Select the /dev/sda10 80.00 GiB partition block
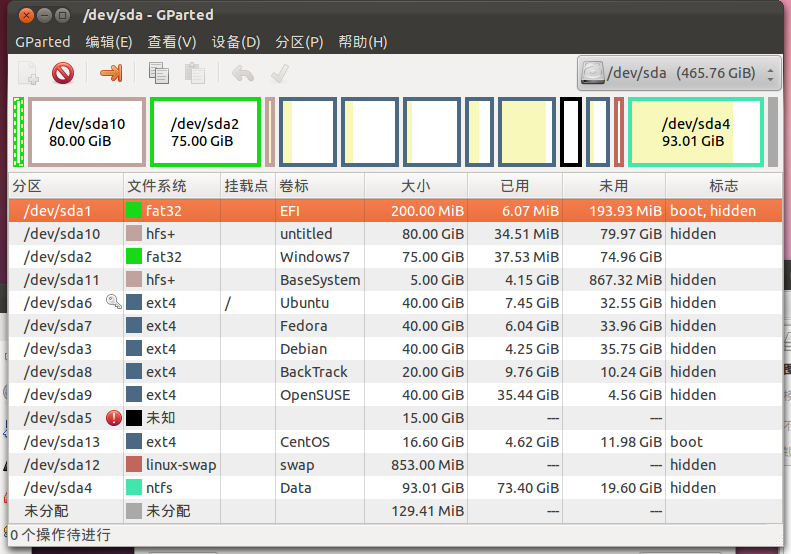 pyautogui.click(x=87, y=132)
